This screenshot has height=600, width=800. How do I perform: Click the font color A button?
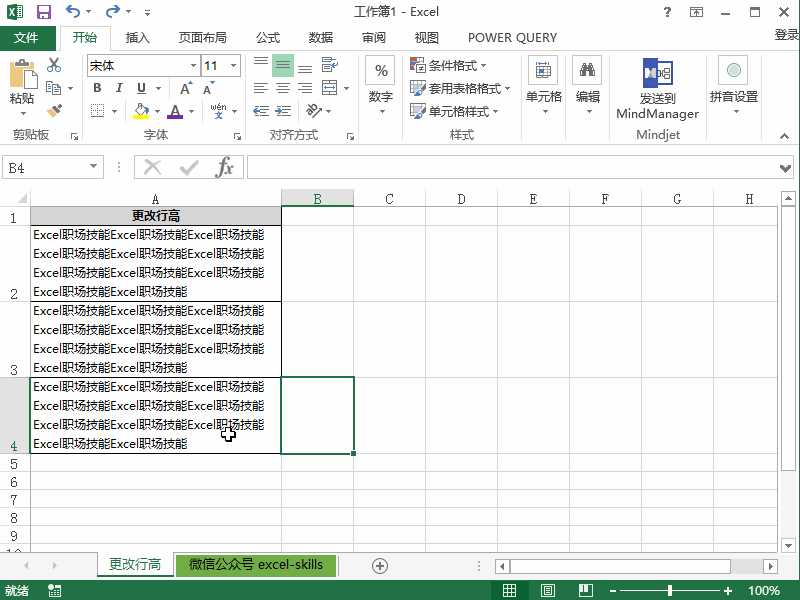(x=175, y=111)
